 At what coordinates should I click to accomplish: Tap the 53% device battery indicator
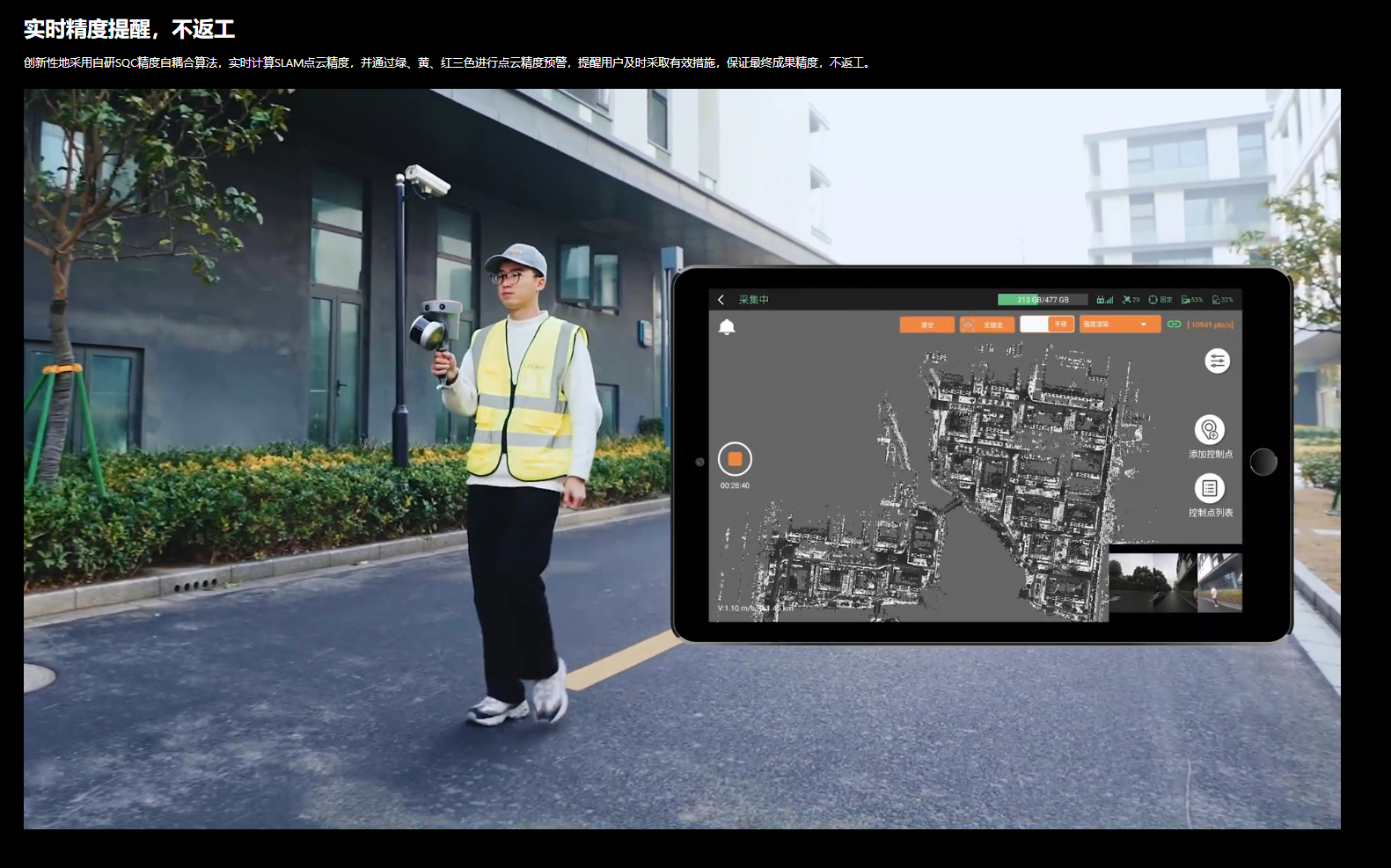click(1191, 300)
